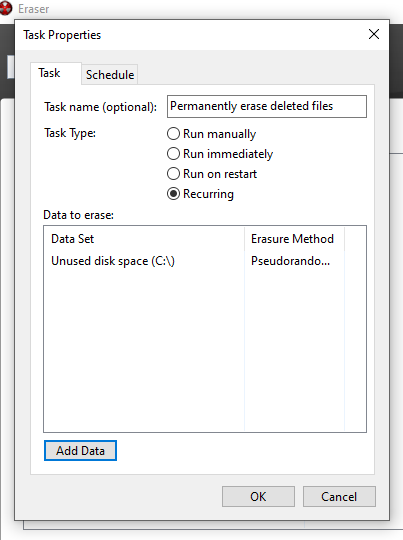Click the Pseudorando... erasure method cell
403x540 pixels.
point(290,261)
